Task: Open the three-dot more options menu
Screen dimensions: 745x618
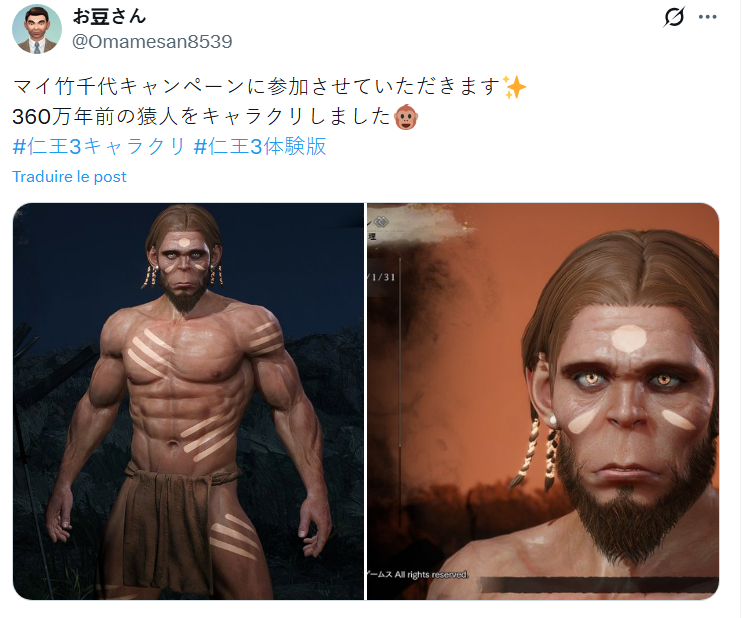Action: click(707, 17)
